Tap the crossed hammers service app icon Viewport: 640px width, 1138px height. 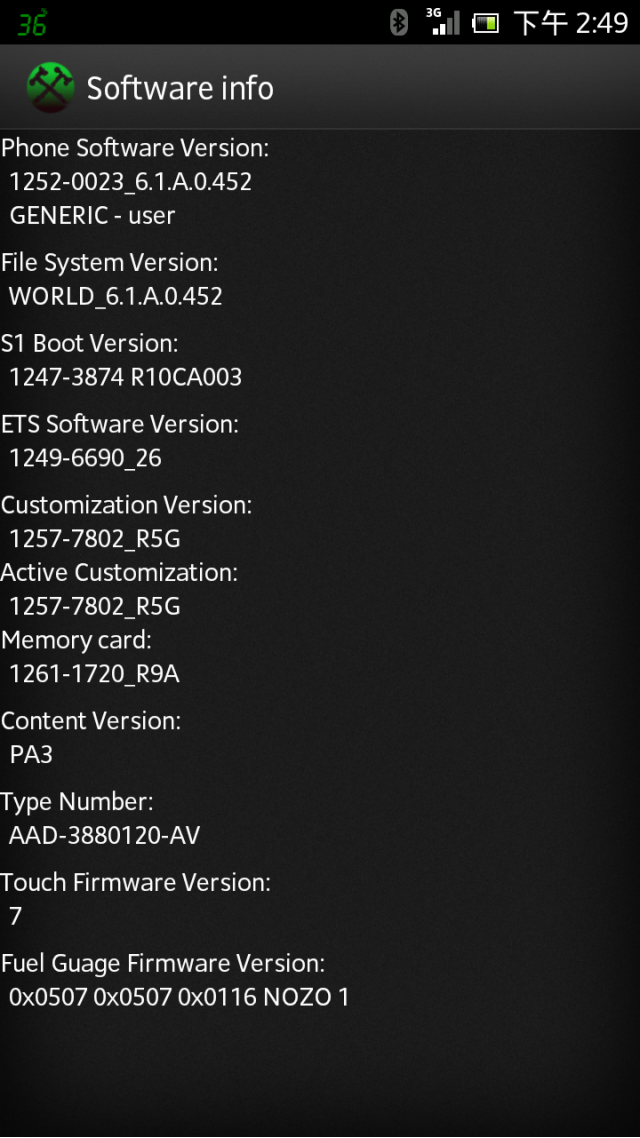pyautogui.click(x=51, y=88)
